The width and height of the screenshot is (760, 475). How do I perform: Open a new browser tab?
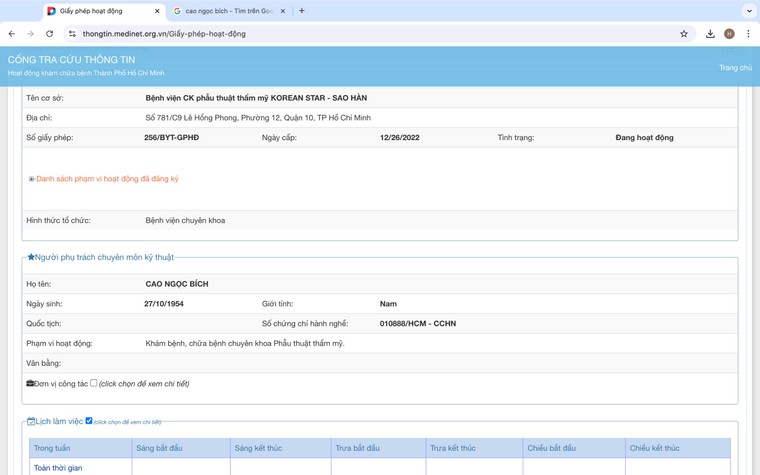click(302, 11)
